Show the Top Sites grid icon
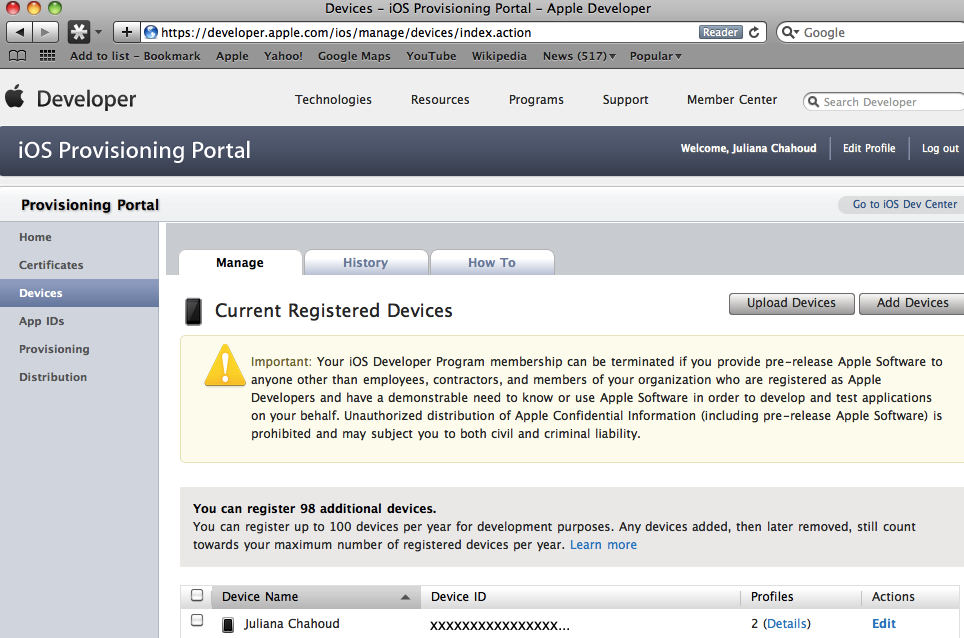This screenshot has height=638, width=964. pyautogui.click(x=47, y=56)
